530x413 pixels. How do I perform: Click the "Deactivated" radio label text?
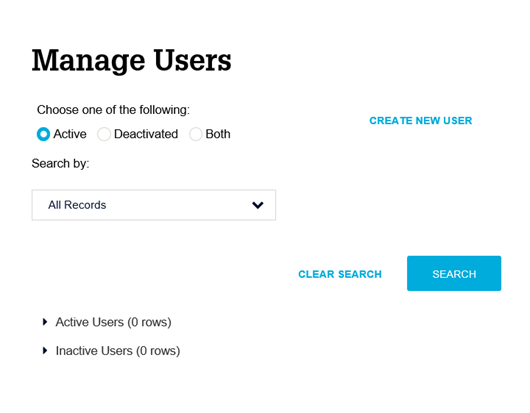tap(146, 134)
